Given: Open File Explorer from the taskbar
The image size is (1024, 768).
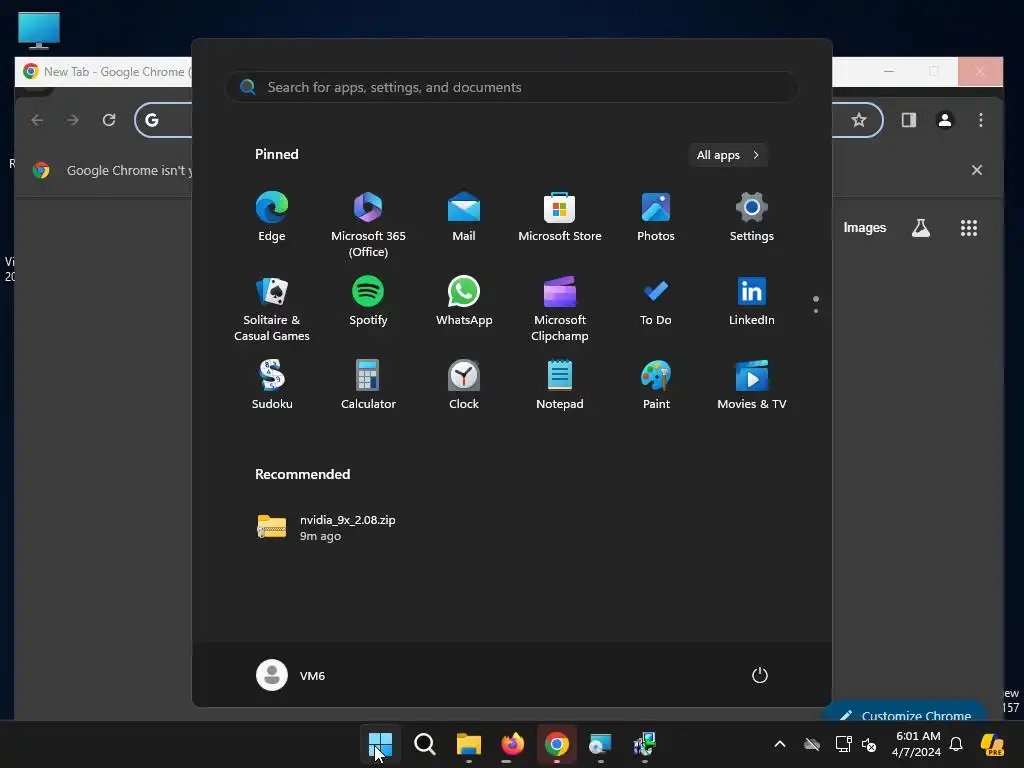Looking at the screenshot, I should 468,744.
